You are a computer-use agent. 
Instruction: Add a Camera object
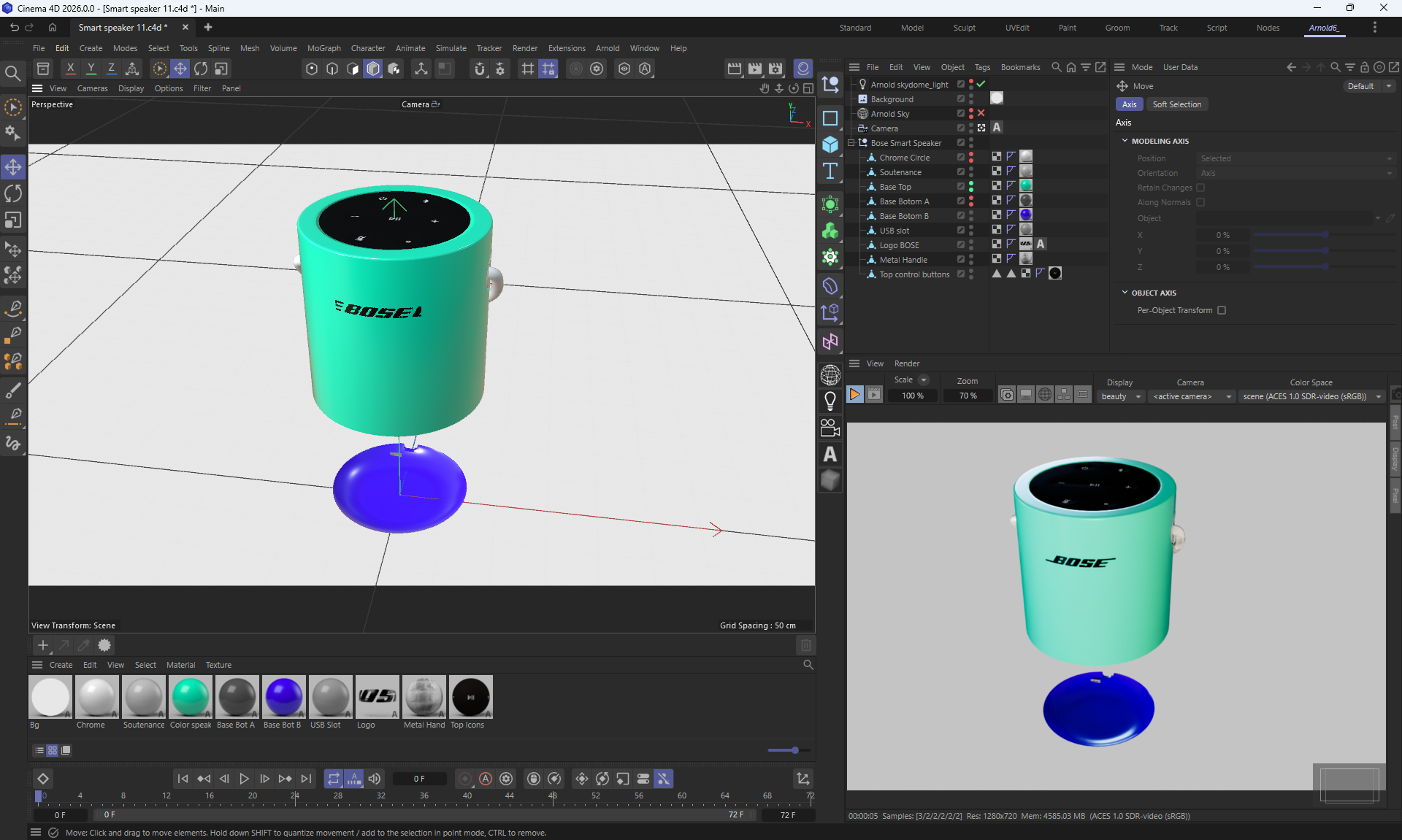pyautogui.click(x=830, y=428)
